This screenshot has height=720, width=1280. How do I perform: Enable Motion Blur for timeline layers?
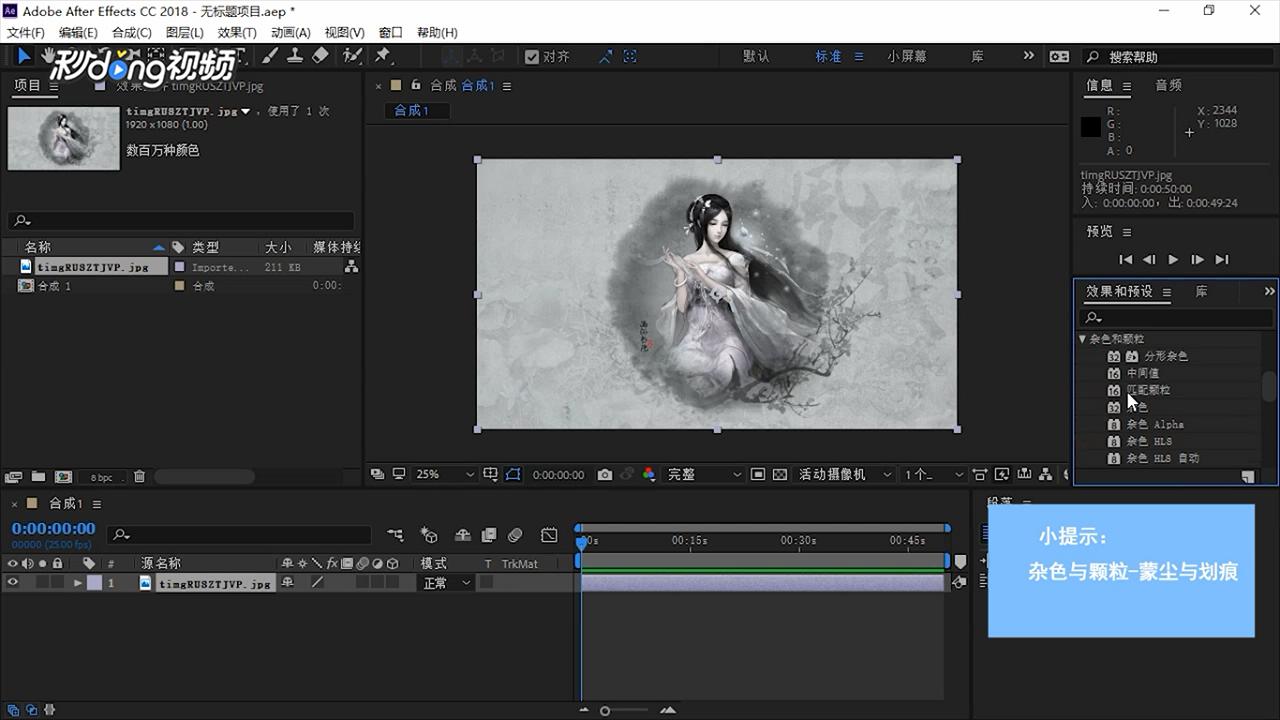[515, 535]
